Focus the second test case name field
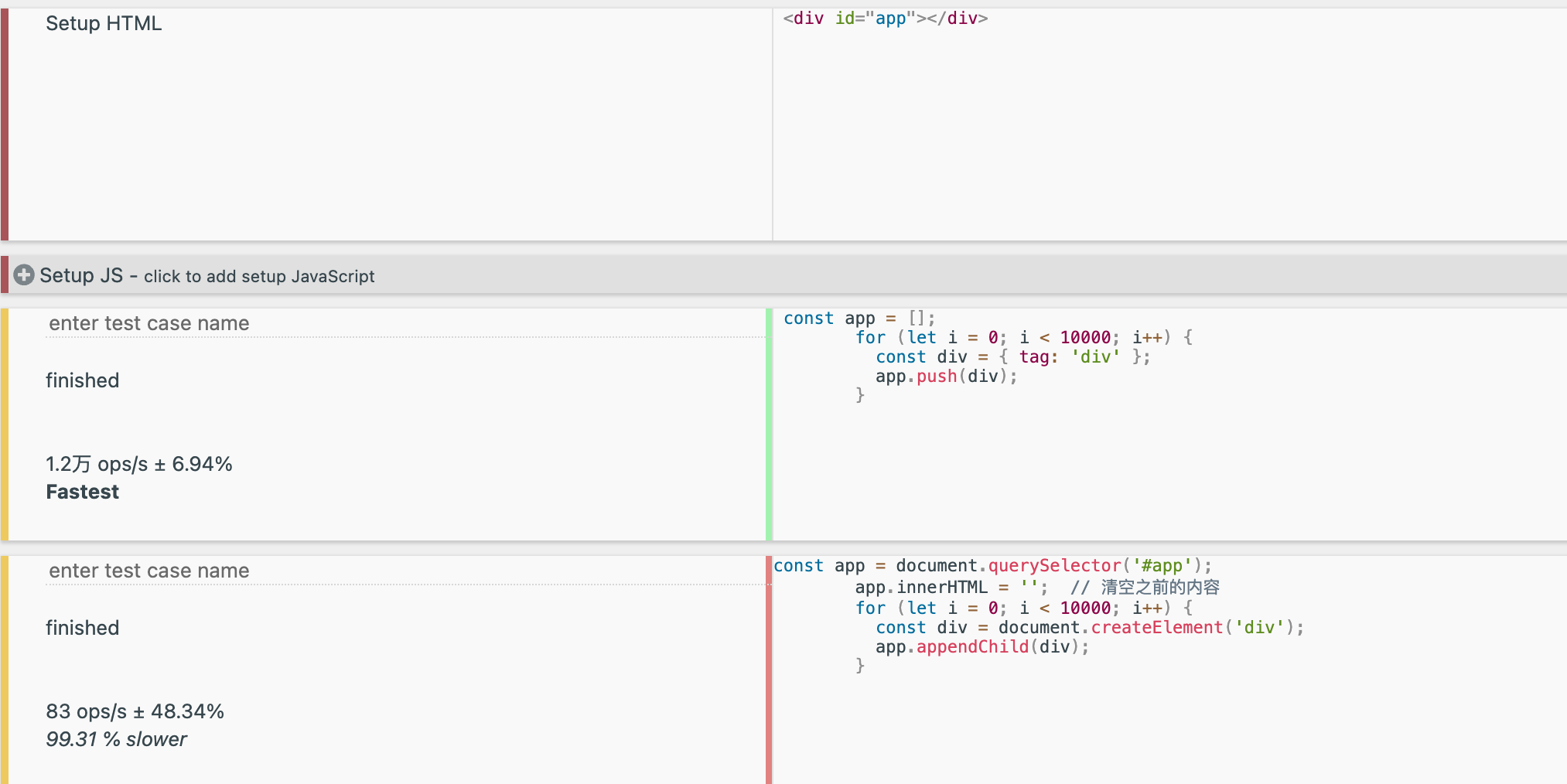1567x784 pixels. click(x=405, y=571)
